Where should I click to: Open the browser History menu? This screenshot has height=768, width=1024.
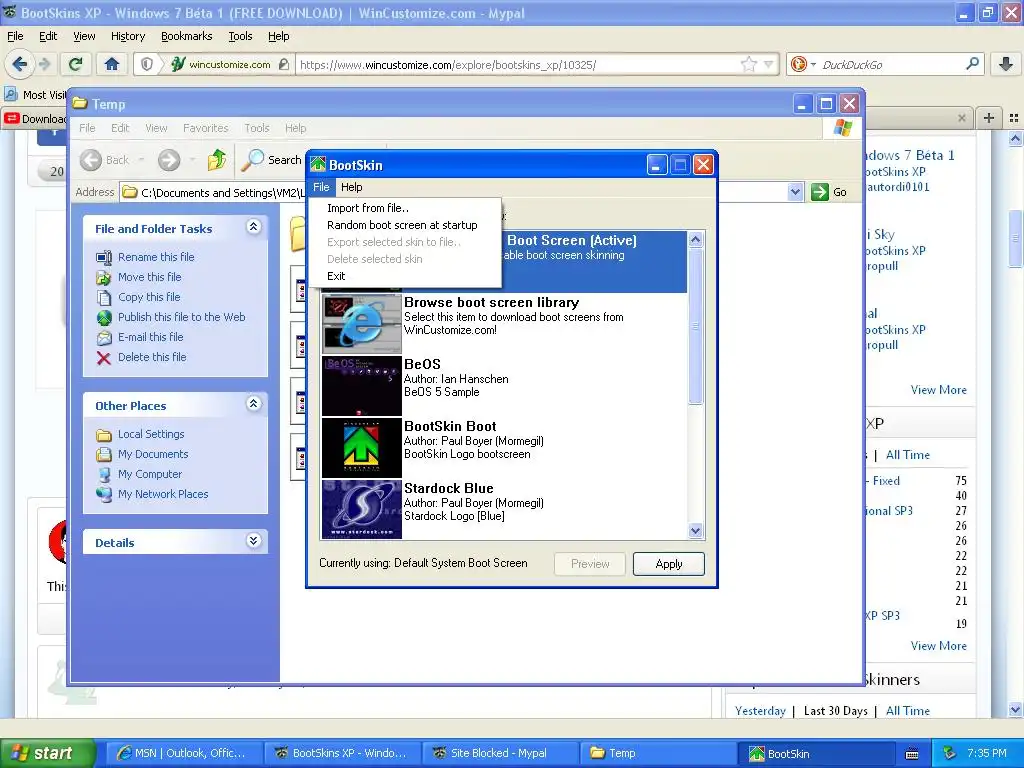point(128,37)
